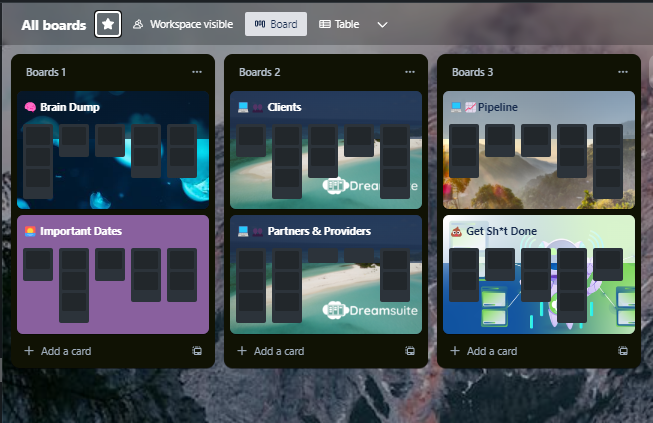
Task: Click the people emoji on Clients card
Action: pos(258,107)
